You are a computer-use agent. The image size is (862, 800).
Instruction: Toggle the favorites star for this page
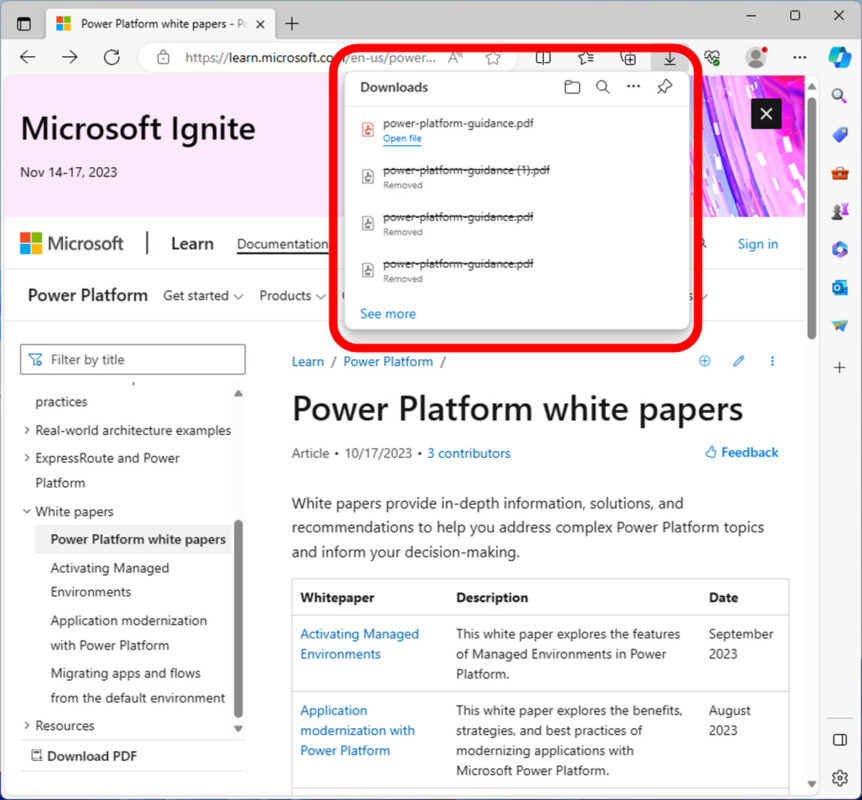(x=492, y=58)
